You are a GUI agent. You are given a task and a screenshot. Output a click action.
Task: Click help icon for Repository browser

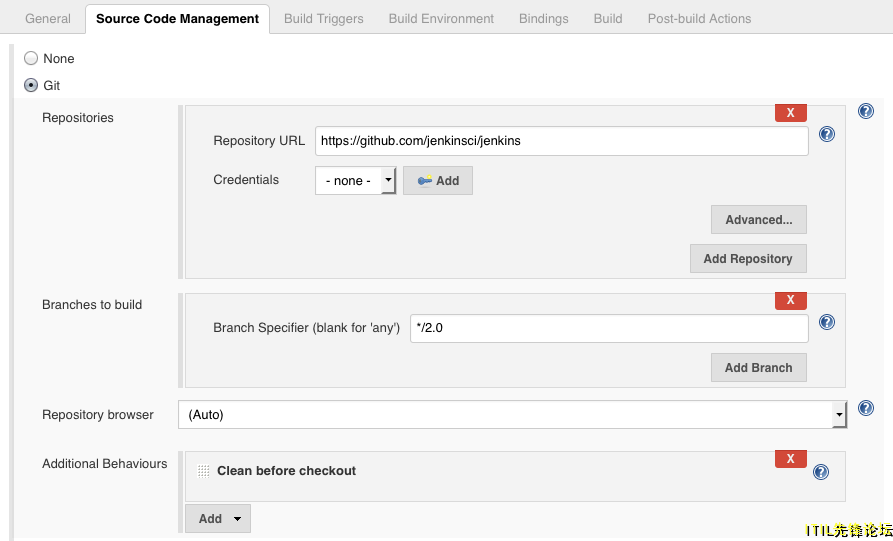[866, 408]
